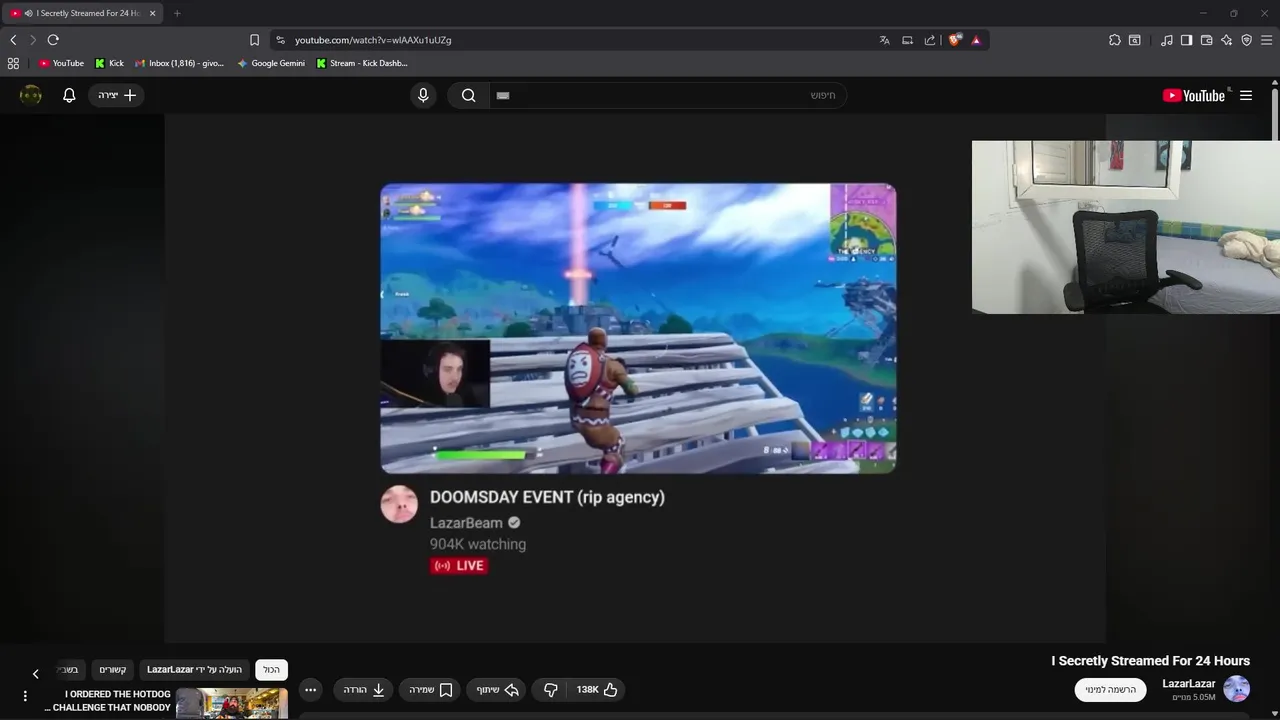The image size is (1280, 720).
Task: Click the LazarBeam channel name in video
Action: [x=466, y=523]
